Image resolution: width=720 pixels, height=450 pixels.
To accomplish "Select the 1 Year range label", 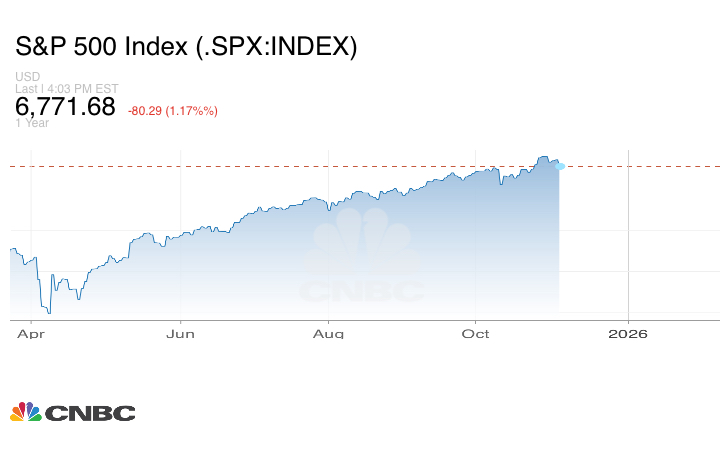I will 32,123.
